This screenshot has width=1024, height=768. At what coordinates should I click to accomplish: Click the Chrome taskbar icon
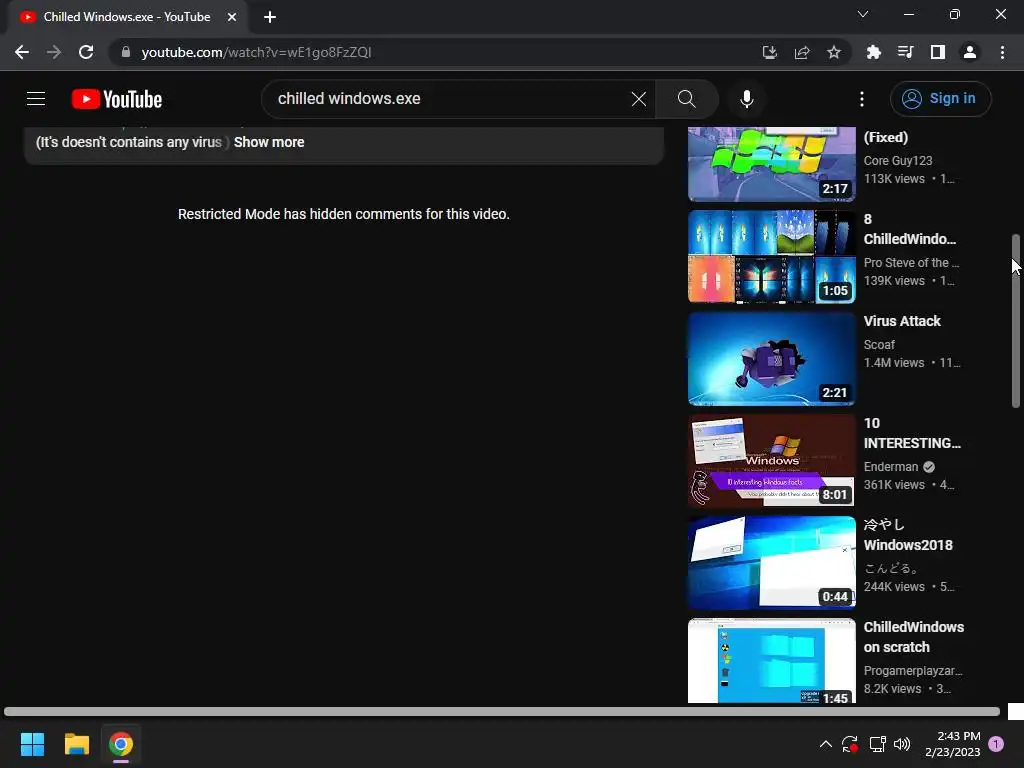121,744
